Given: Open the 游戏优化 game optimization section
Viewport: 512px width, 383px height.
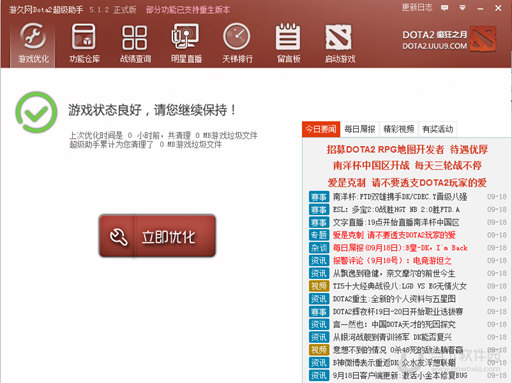Looking at the screenshot, I should point(33,44).
